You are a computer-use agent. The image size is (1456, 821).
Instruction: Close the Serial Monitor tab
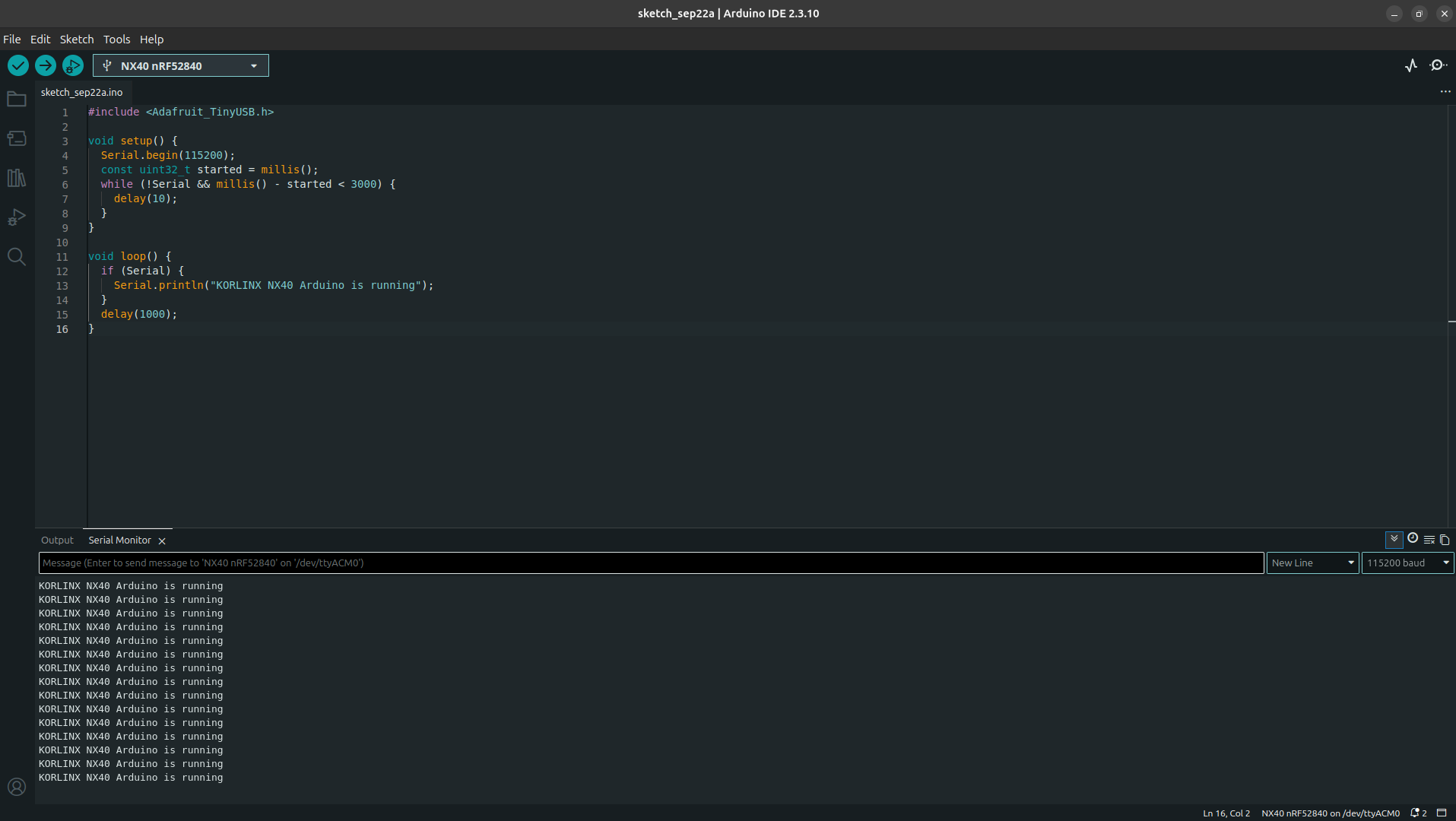[162, 540]
